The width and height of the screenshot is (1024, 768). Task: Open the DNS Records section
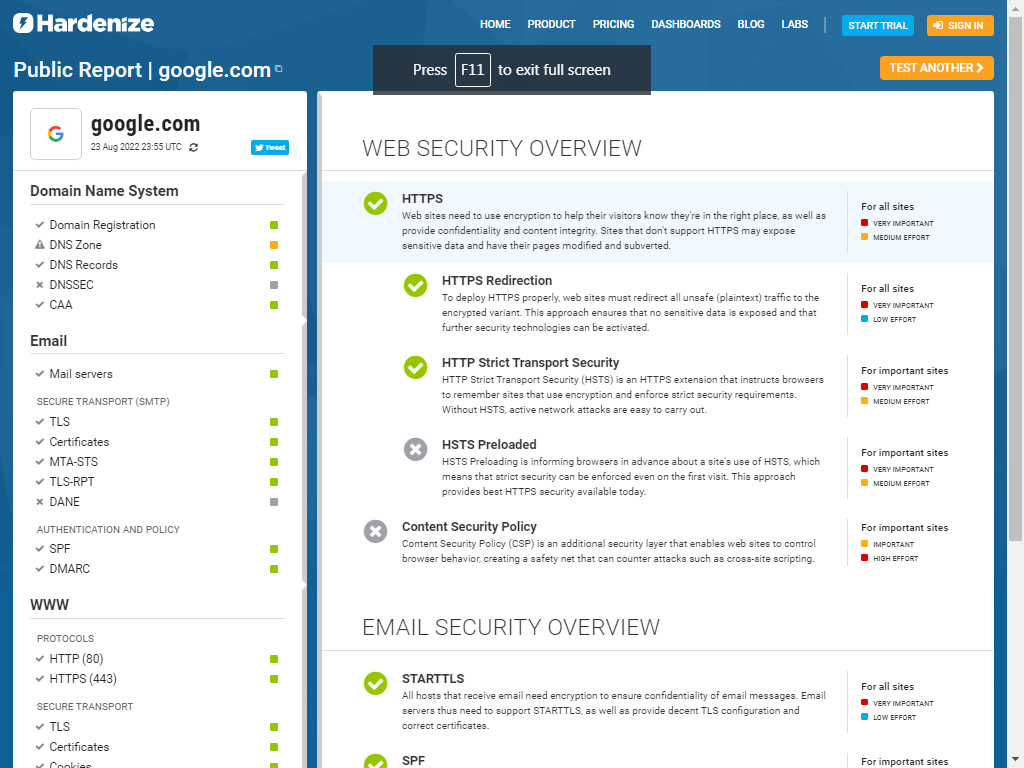[x=84, y=264]
